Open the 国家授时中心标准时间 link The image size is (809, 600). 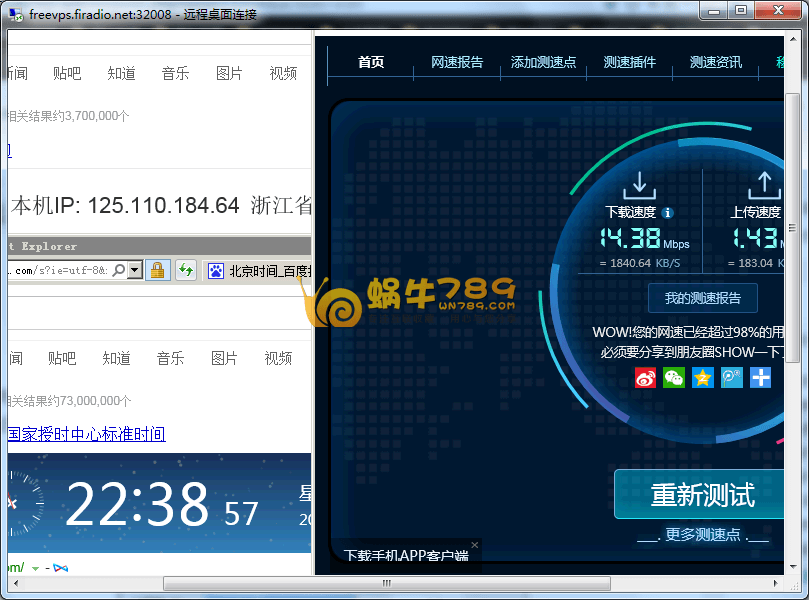click(x=86, y=434)
